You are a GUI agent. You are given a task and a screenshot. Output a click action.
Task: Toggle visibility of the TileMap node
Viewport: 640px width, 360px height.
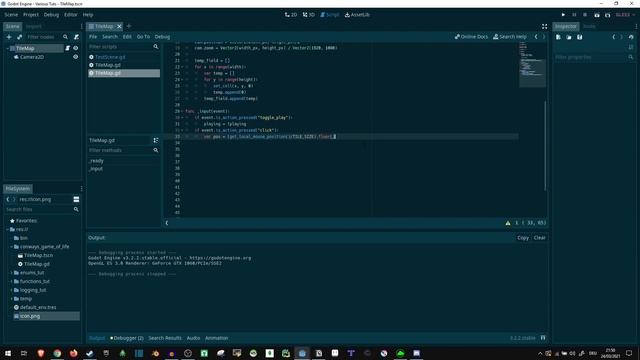[76, 48]
